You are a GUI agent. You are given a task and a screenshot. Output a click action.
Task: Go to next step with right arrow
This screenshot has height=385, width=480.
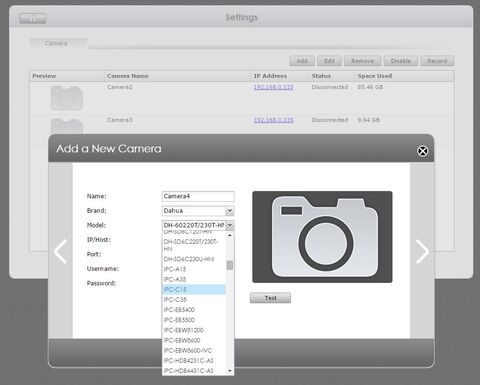click(422, 252)
